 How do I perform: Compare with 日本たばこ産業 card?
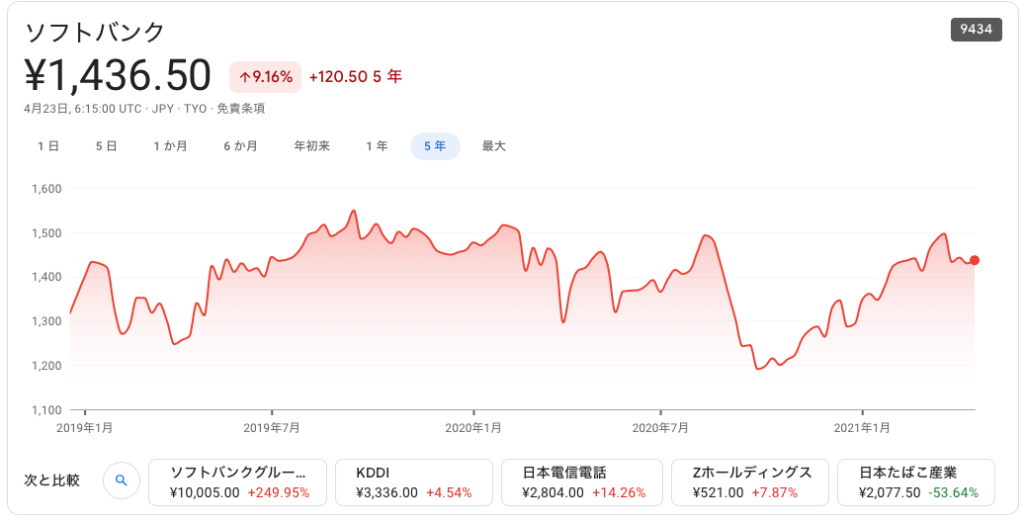point(916,483)
